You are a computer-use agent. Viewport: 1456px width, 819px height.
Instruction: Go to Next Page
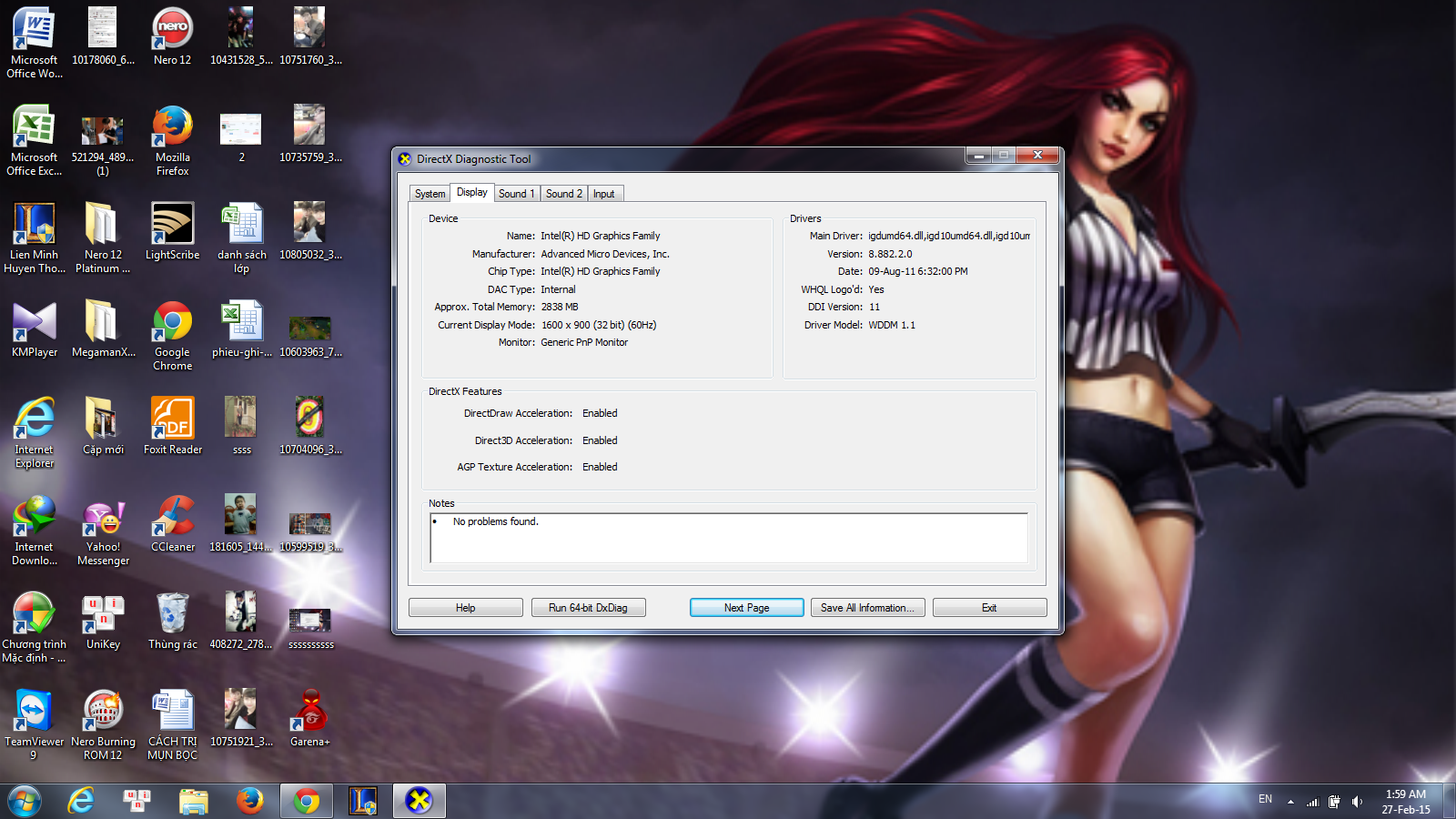[746, 608]
